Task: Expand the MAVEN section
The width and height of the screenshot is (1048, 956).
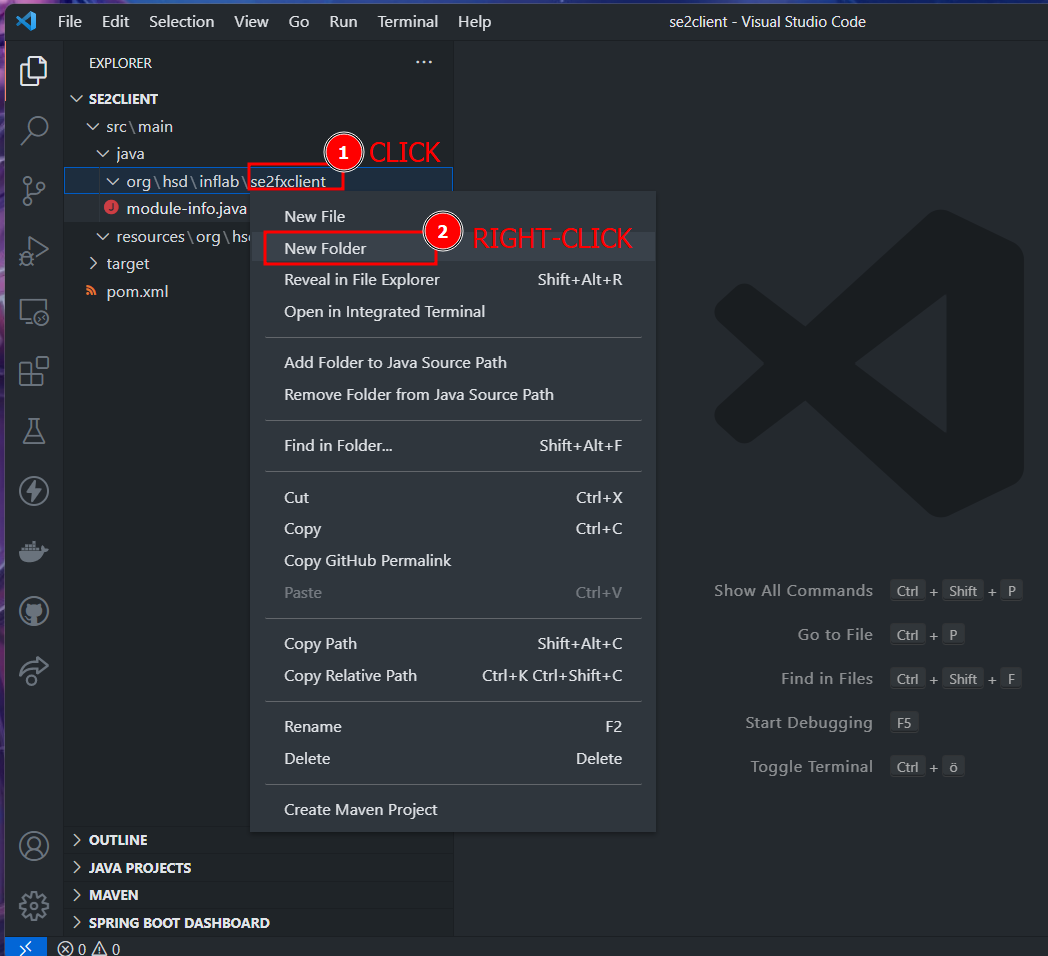Action: click(76, 894)
